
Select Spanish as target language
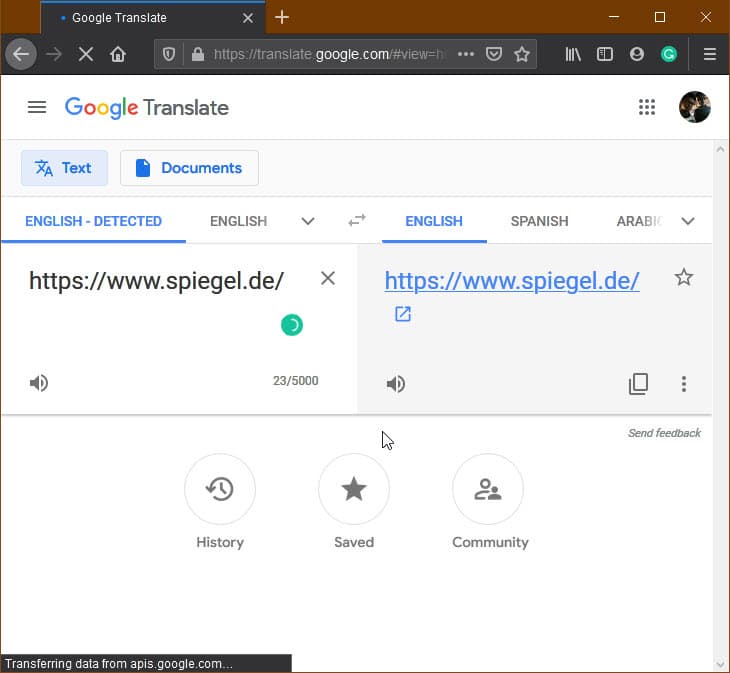pyautogui.click(x=539, y=221)
